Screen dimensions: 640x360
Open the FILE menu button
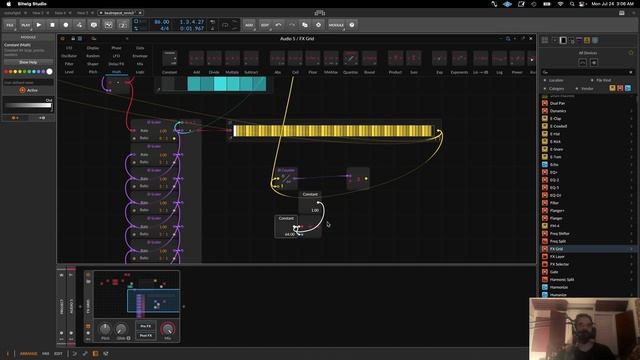point(10,25)
